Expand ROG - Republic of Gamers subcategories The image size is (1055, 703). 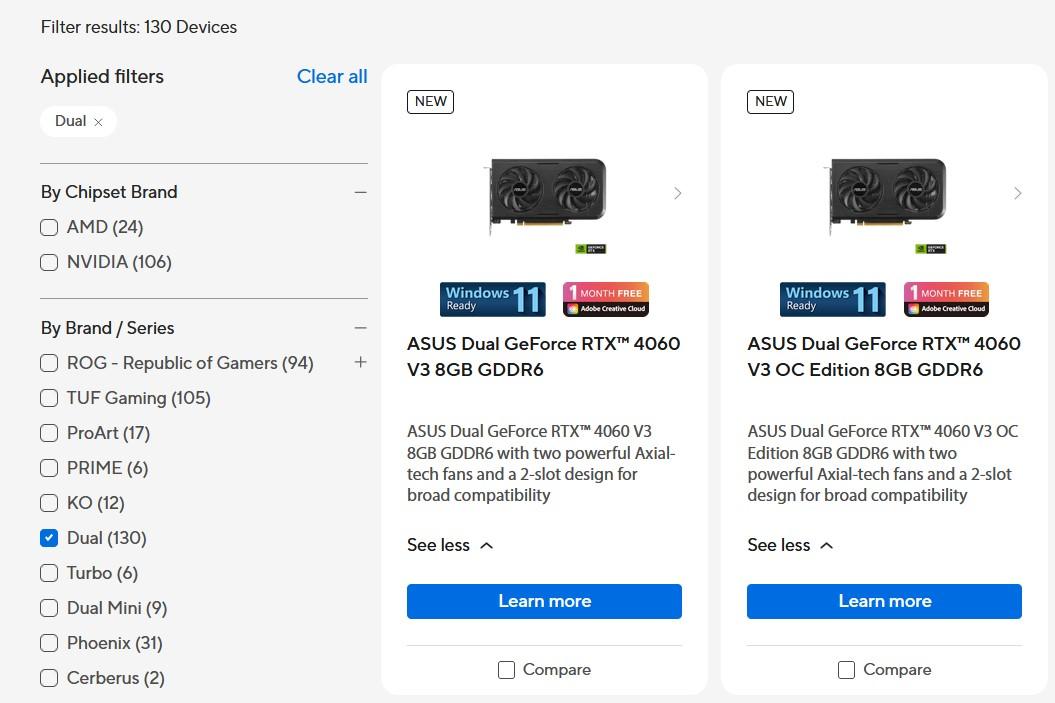(x=360, y=363)
